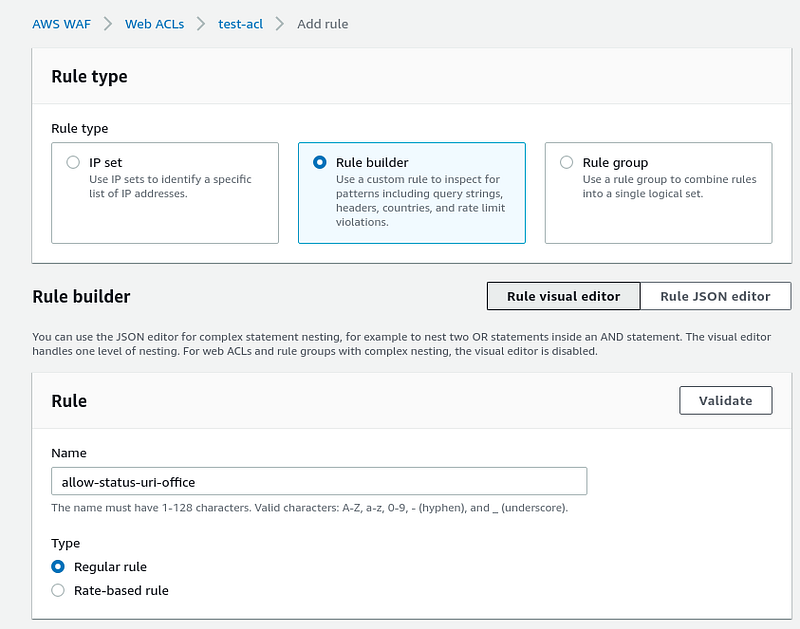The height and width of the screenshot is (629, 800).
Task: Select the Rule group radio button
Action: [566, 162]
